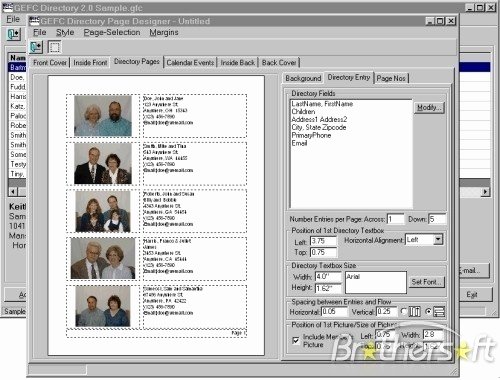Click the entries Down input field
500x380 pixels.
pos(437,219)
